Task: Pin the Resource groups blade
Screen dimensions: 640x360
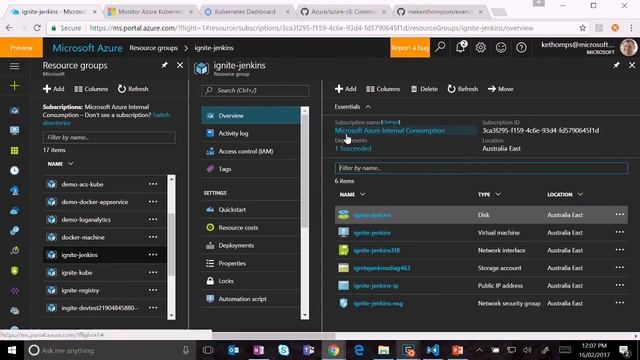Action: 164,65
